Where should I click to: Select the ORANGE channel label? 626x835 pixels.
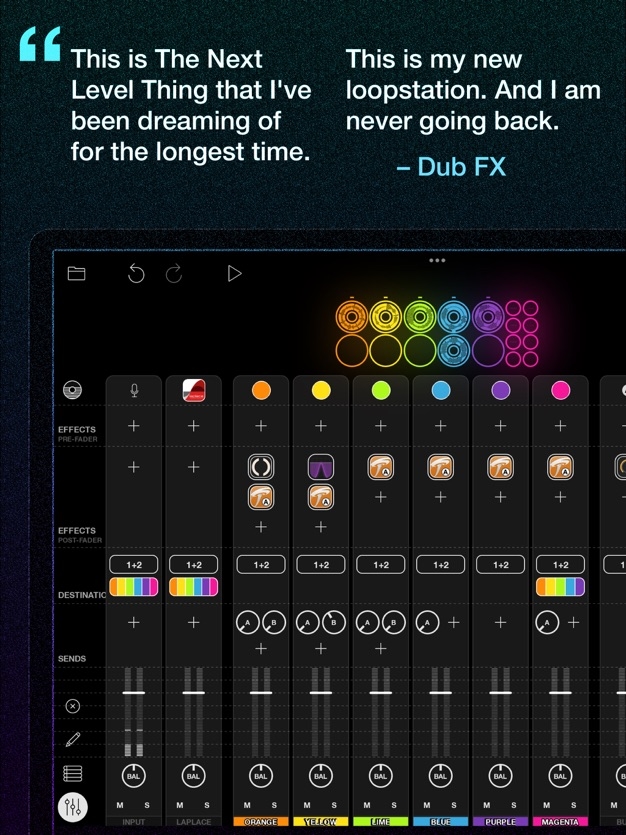(x=261, y=822)
